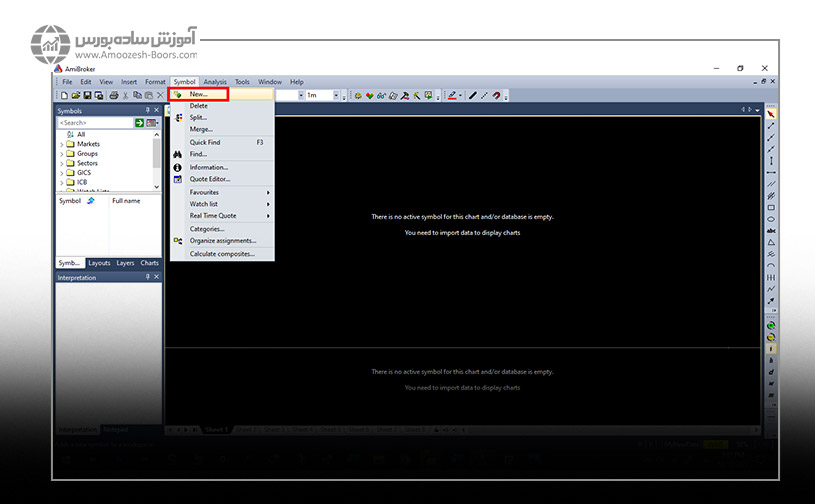Select the triangle drawing tool

[771, 242]
